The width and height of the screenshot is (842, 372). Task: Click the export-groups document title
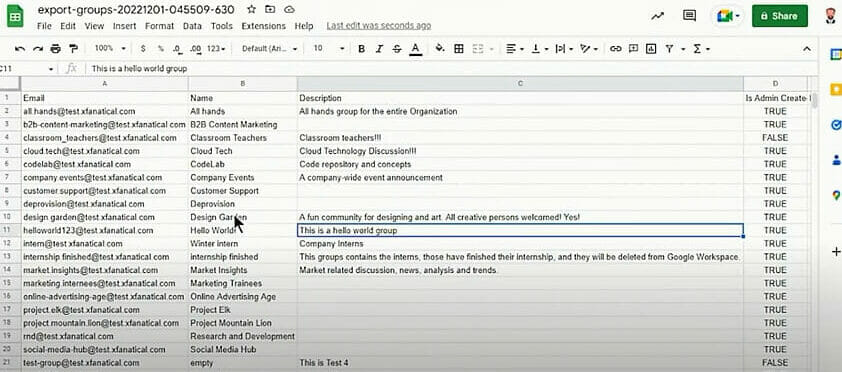tap(136, 10)
